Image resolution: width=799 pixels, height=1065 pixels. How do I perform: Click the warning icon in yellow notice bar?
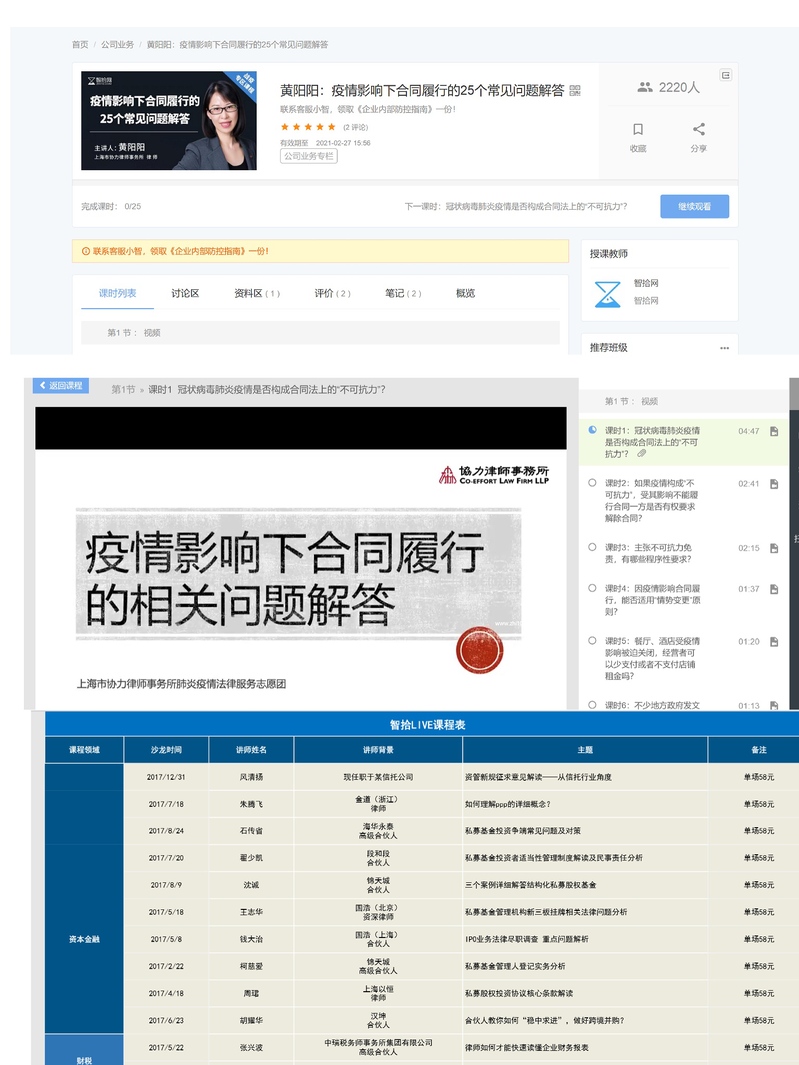click(86, 251)
